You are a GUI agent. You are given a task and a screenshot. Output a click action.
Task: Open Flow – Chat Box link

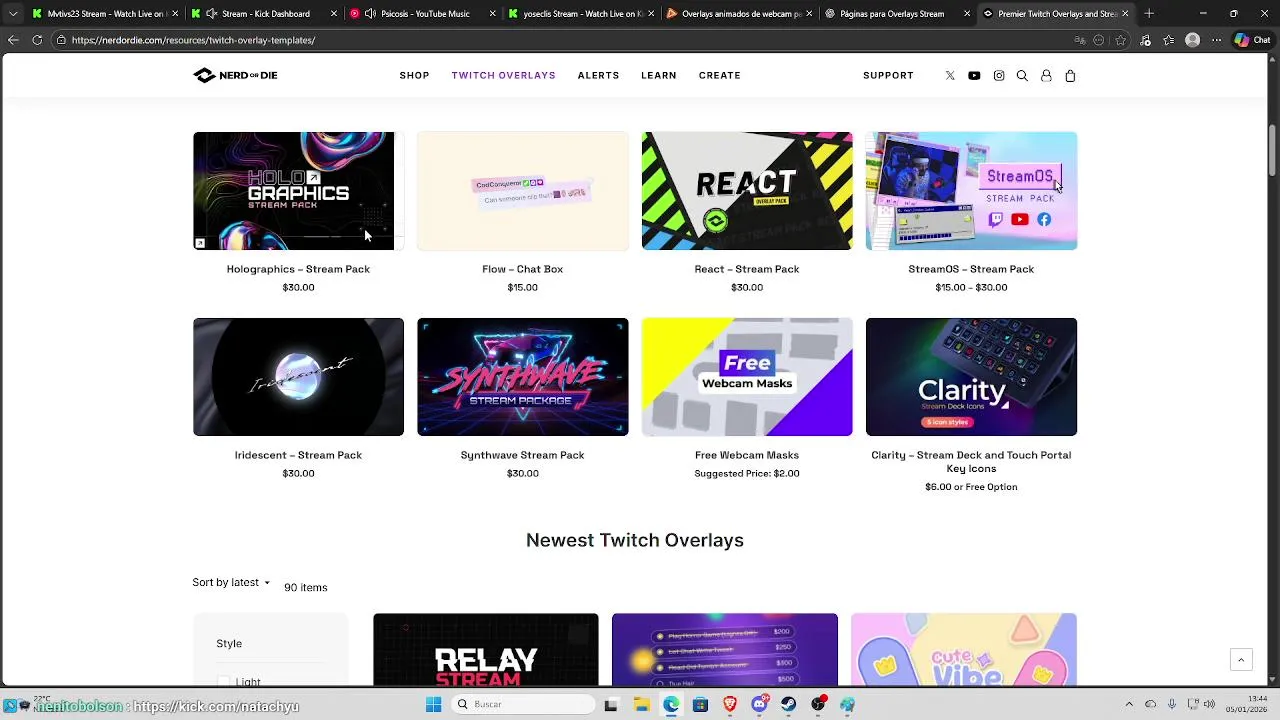coord(522,269)
